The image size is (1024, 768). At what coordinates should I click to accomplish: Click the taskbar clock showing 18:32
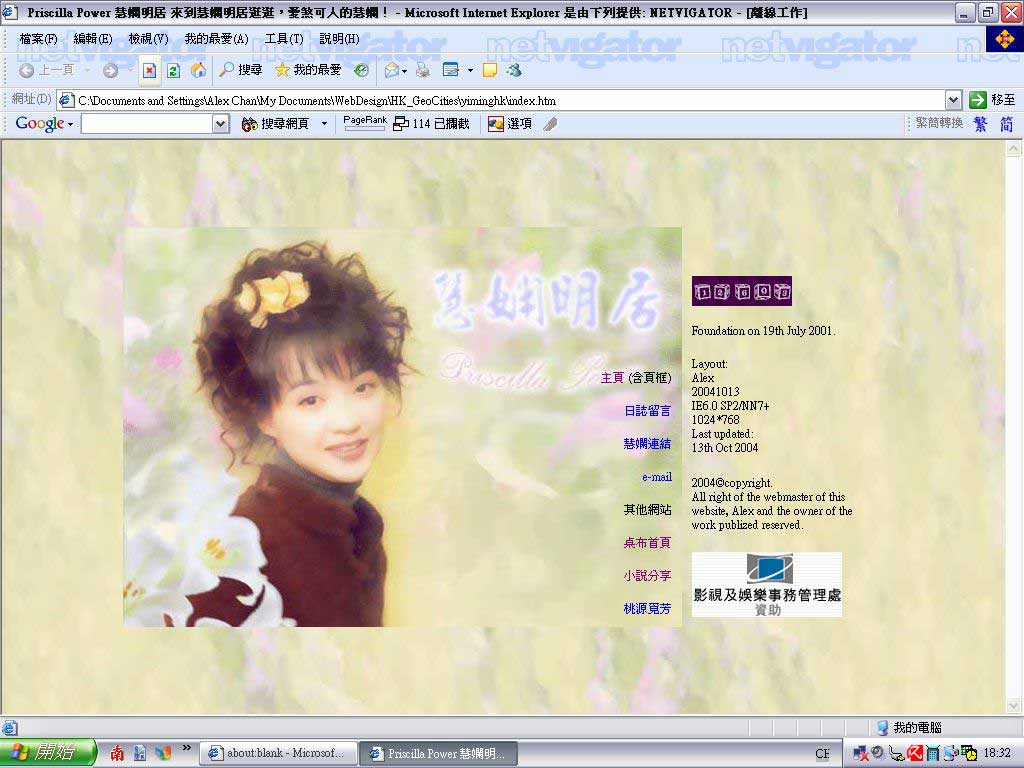(x=997, y=753)
